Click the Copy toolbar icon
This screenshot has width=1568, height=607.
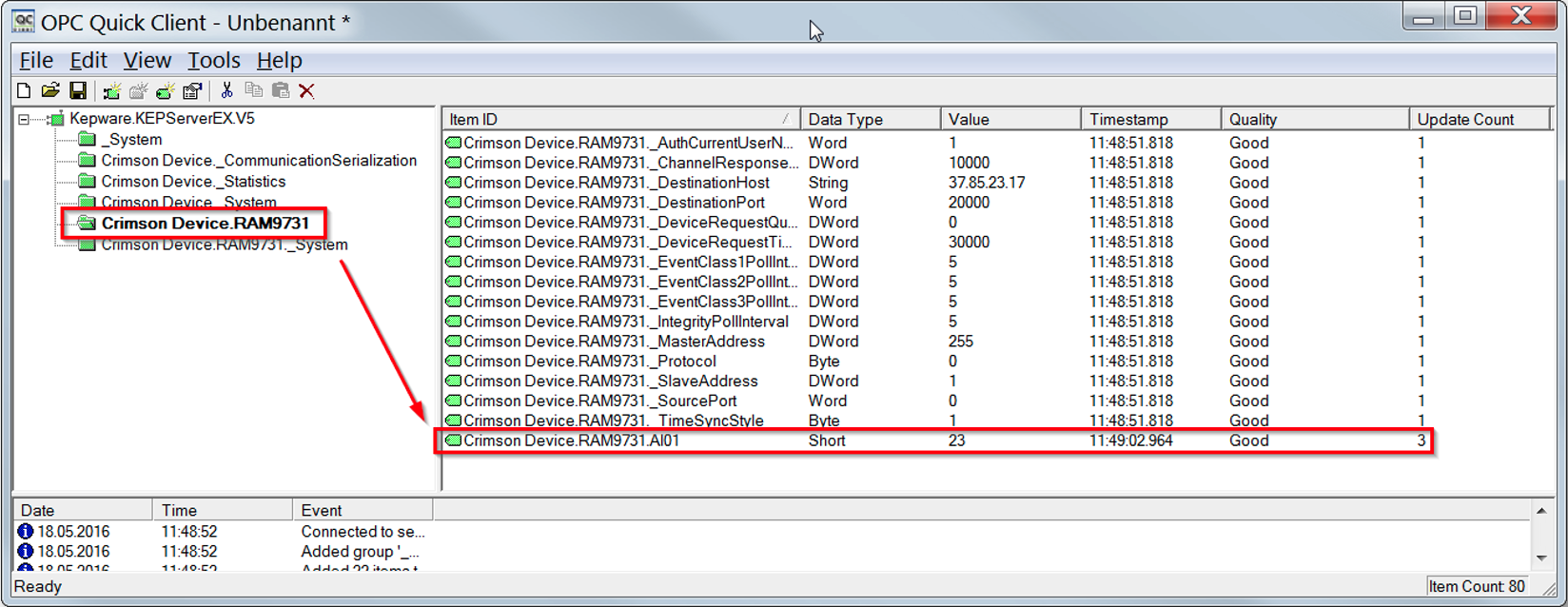pos(253,90)
